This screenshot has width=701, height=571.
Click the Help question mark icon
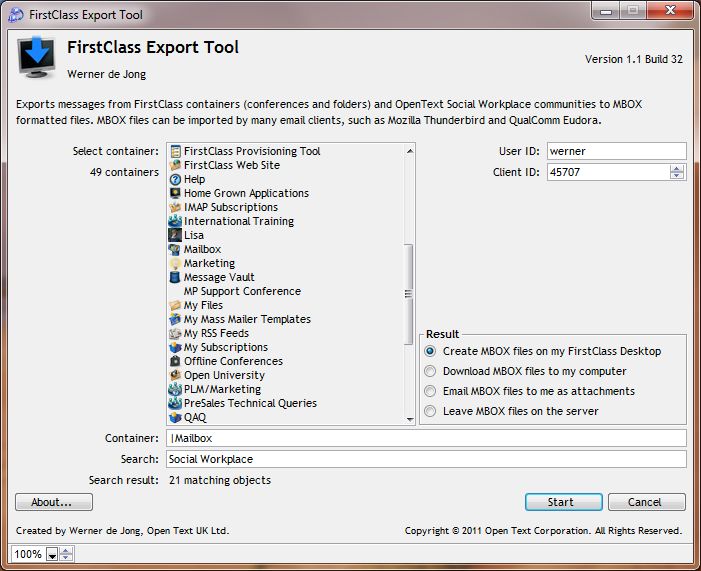[175, 179]
